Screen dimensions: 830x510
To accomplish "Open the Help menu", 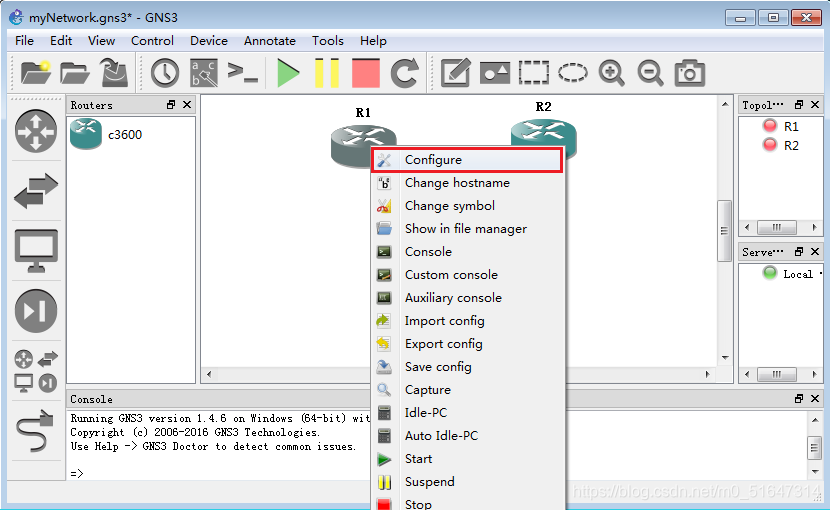I will click(373, 41).
